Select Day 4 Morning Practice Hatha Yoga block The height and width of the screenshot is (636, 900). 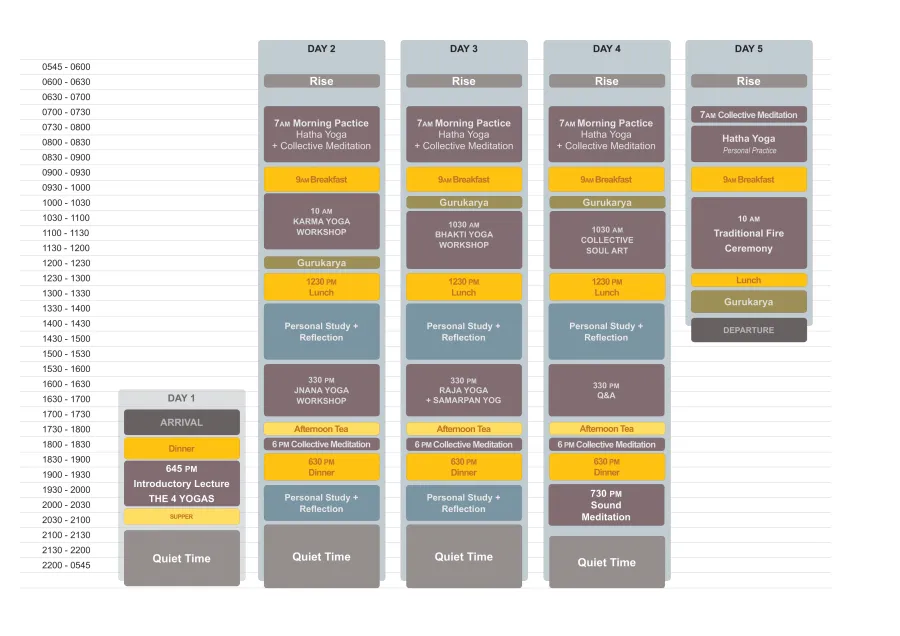point(607,134)
